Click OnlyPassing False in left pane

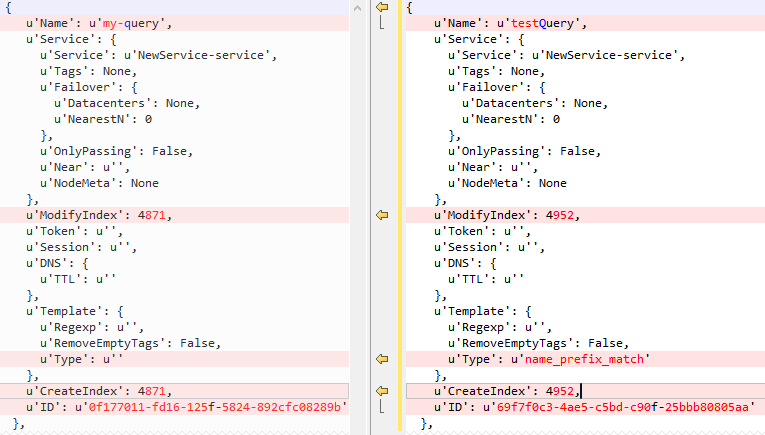[x=117, y=151]
